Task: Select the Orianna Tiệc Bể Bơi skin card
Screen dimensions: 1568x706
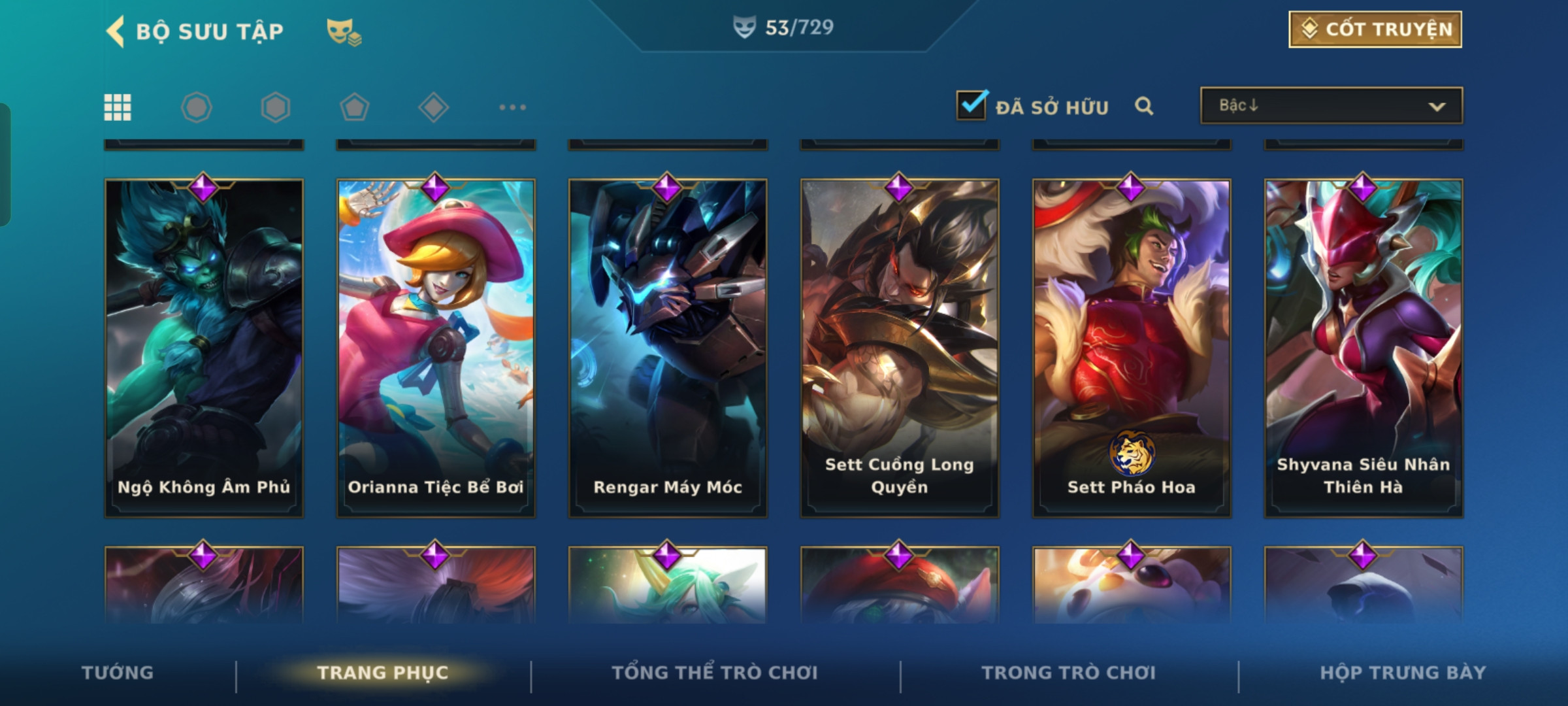Action: pyautogui.click(x=436, y=348)
